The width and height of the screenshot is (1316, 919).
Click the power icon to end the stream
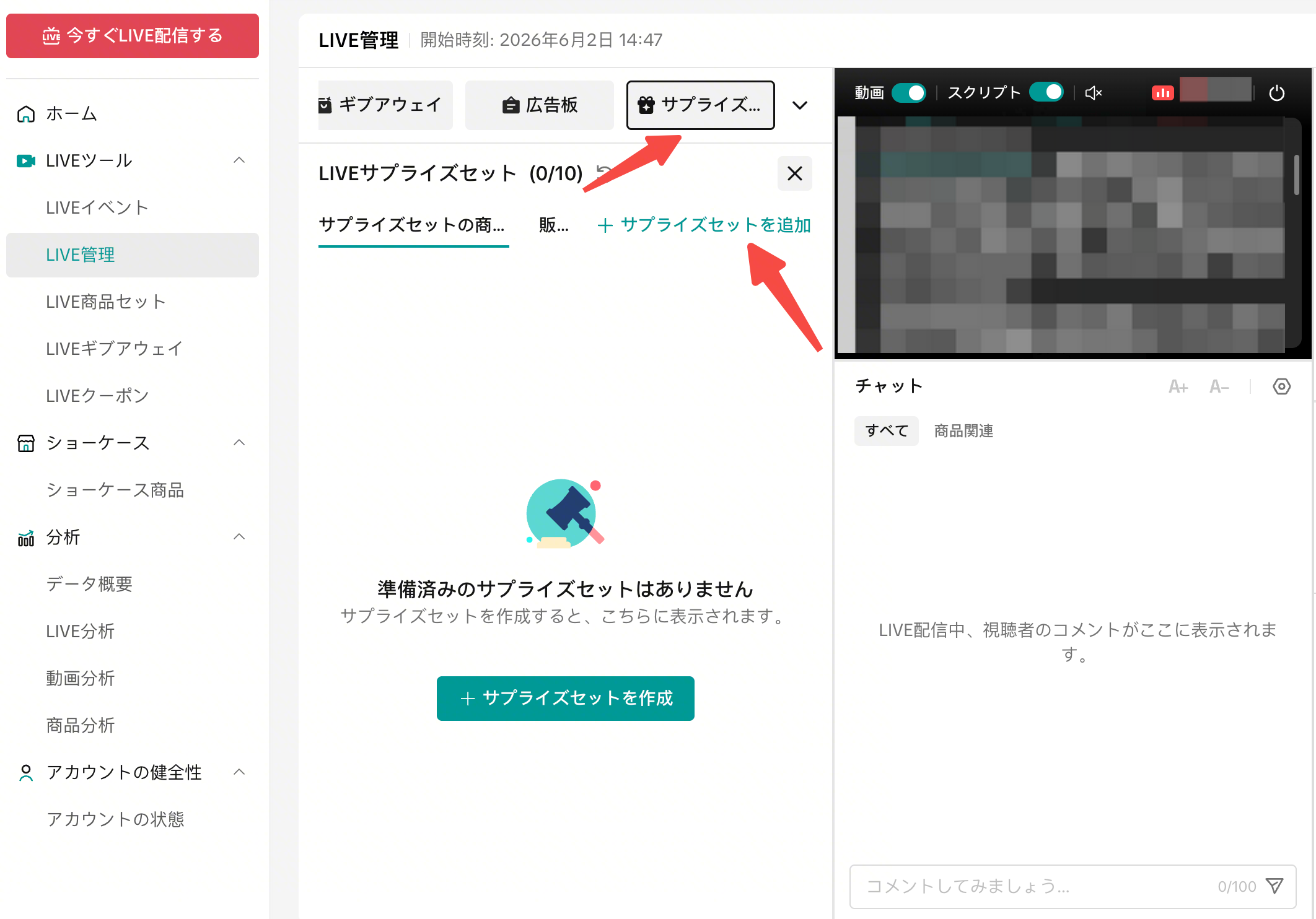[1276, 93]
